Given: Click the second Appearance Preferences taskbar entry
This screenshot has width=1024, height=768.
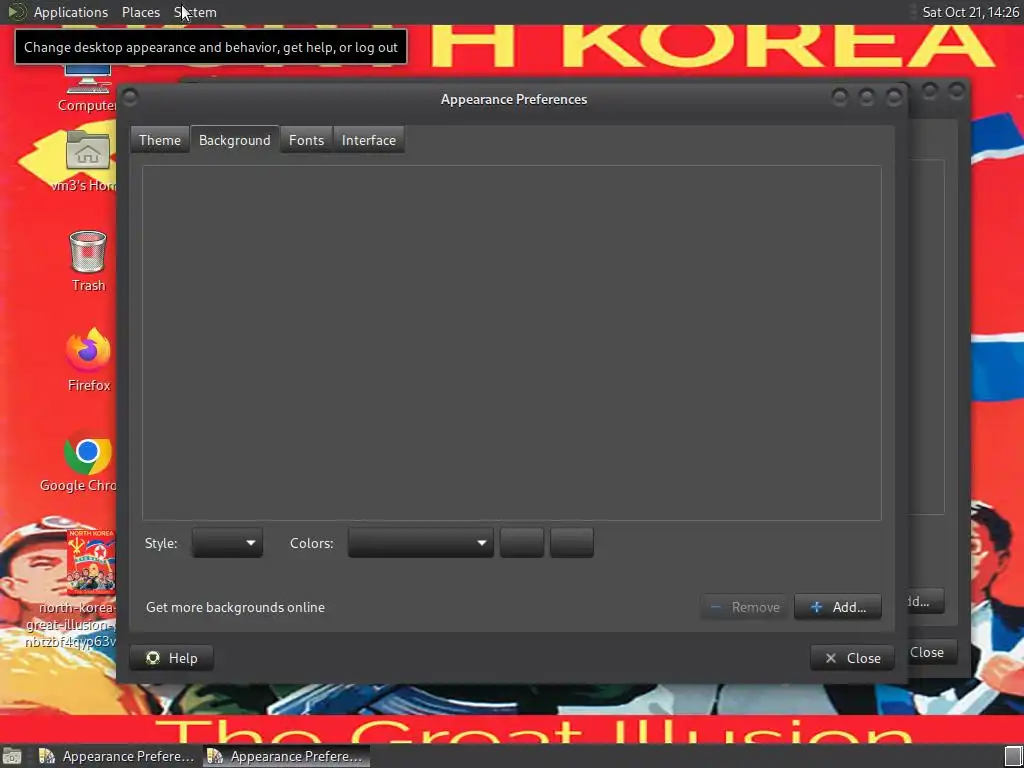Looking at the screenshot, I should (x=287, y=756).
